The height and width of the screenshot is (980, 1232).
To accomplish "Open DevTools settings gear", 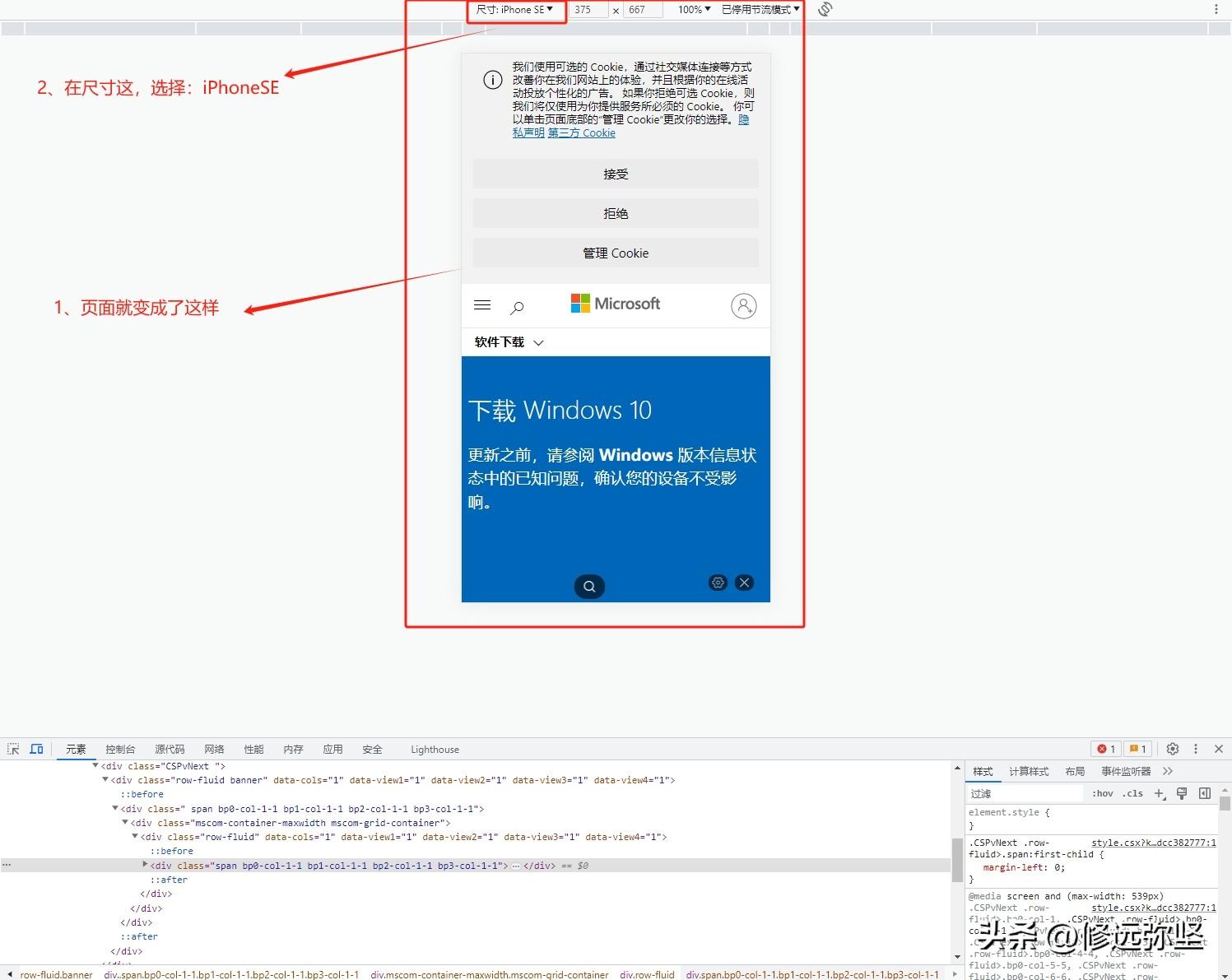I will click(1173, 749).
